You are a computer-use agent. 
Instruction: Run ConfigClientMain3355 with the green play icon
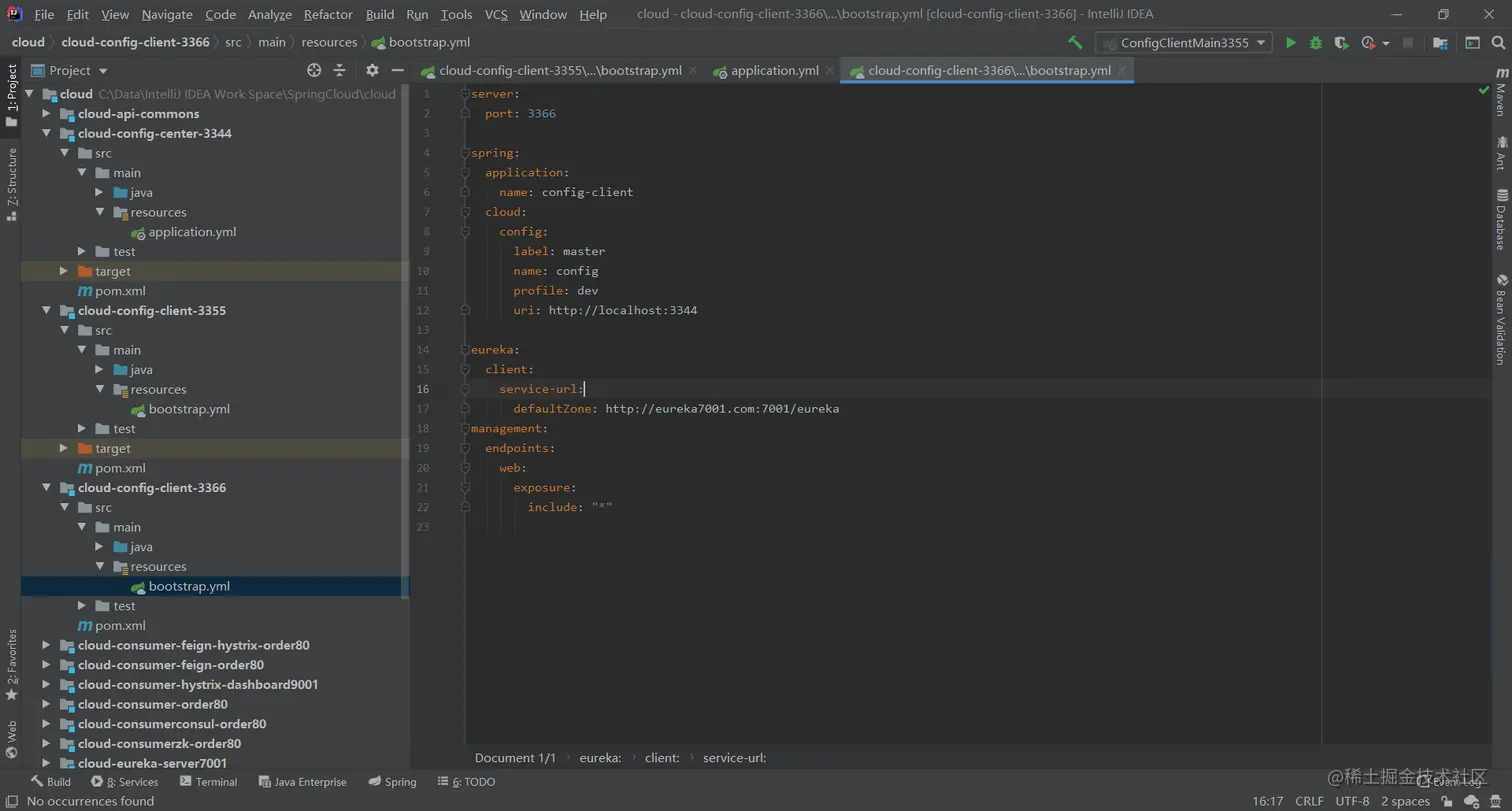[x=1291, y=43]
